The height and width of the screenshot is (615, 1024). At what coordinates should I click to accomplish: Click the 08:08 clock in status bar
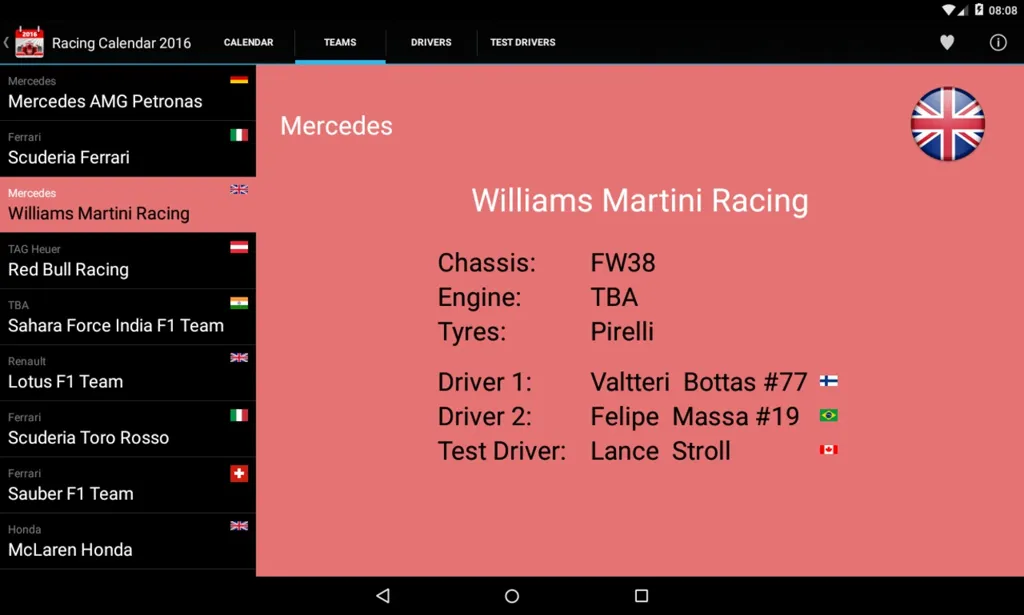[x=1002, y=10]
